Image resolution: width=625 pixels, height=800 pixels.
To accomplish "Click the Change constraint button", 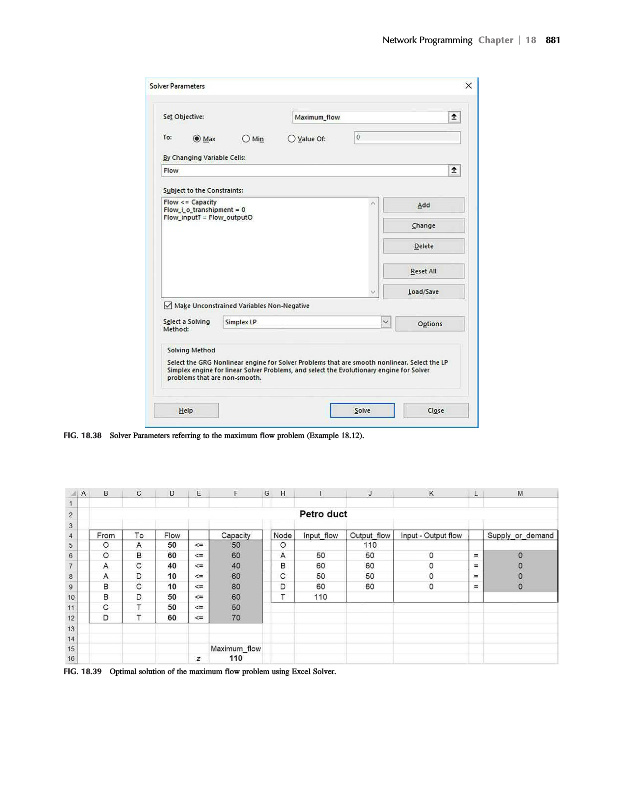I will [423, 225].
